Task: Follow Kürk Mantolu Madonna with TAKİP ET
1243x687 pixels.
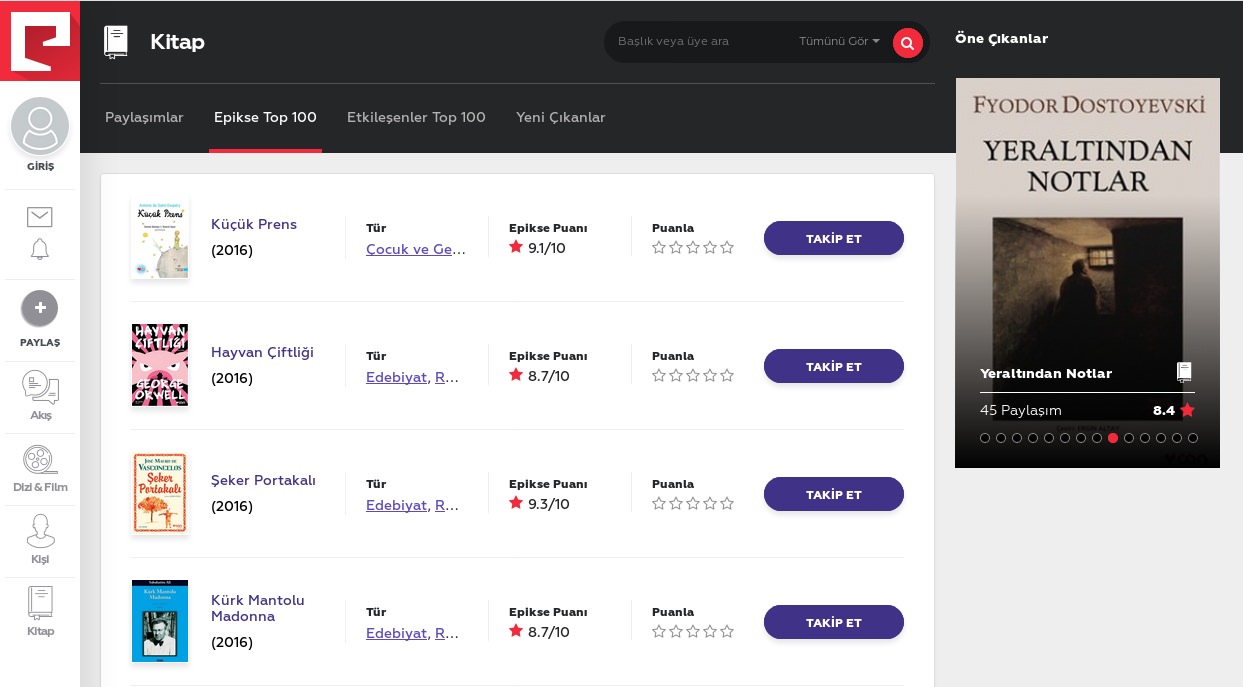Action: 834,622
